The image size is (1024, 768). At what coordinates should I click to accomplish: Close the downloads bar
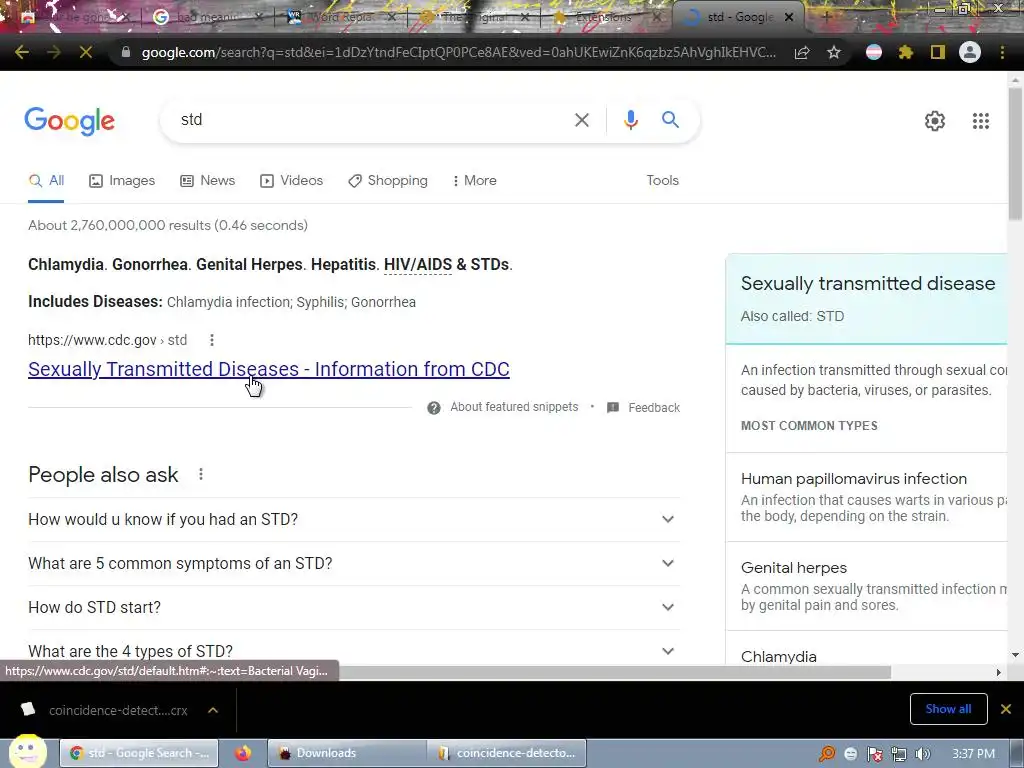1006,709
